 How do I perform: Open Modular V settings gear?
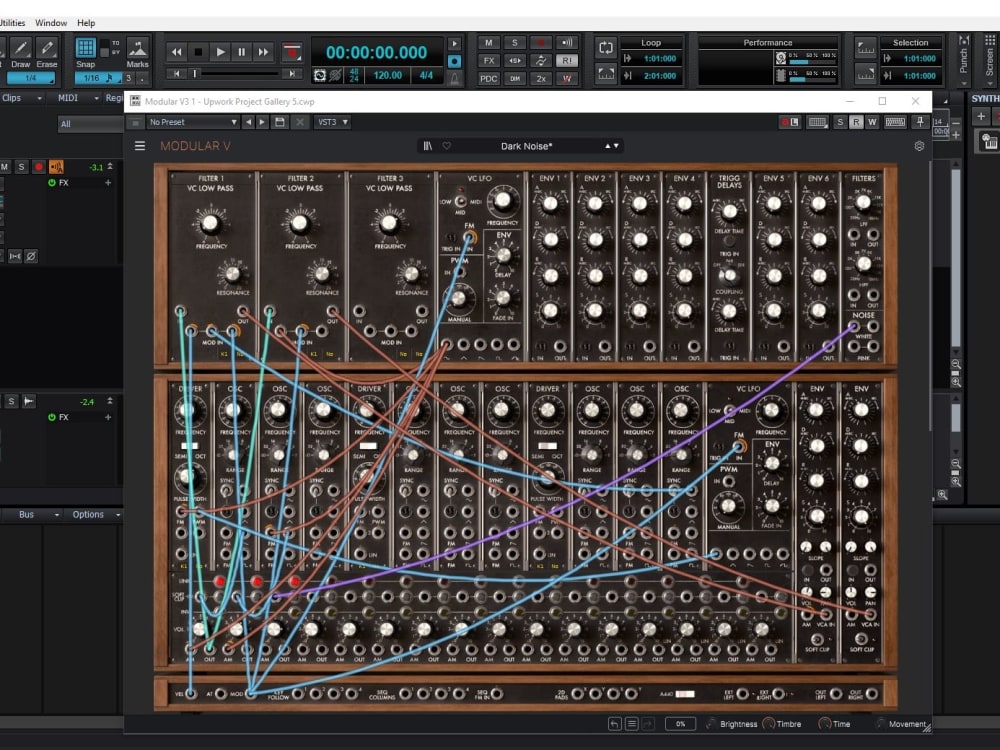tap(919, 146)
